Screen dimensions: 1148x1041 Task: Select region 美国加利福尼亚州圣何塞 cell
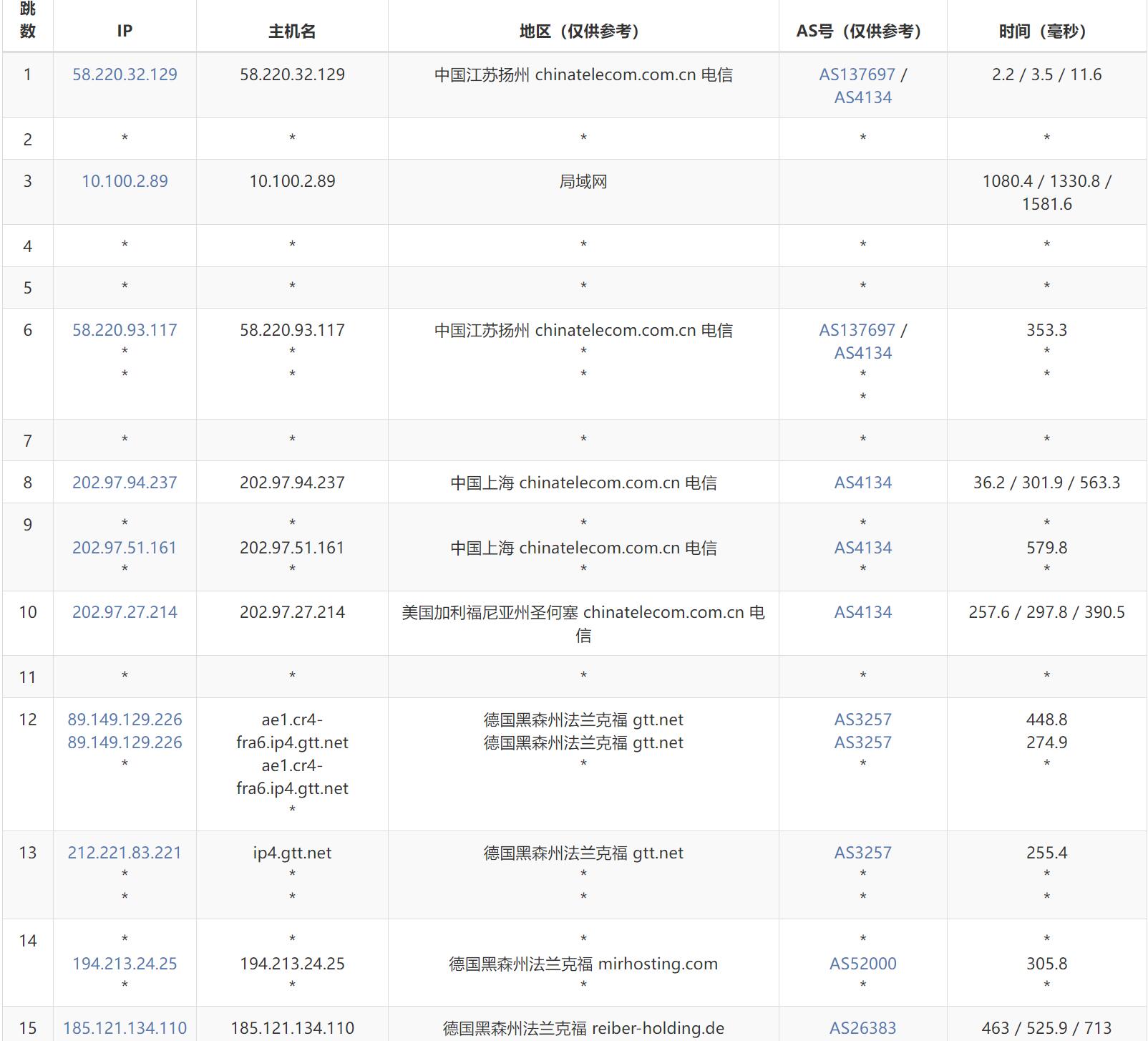(x=583, y=624)
